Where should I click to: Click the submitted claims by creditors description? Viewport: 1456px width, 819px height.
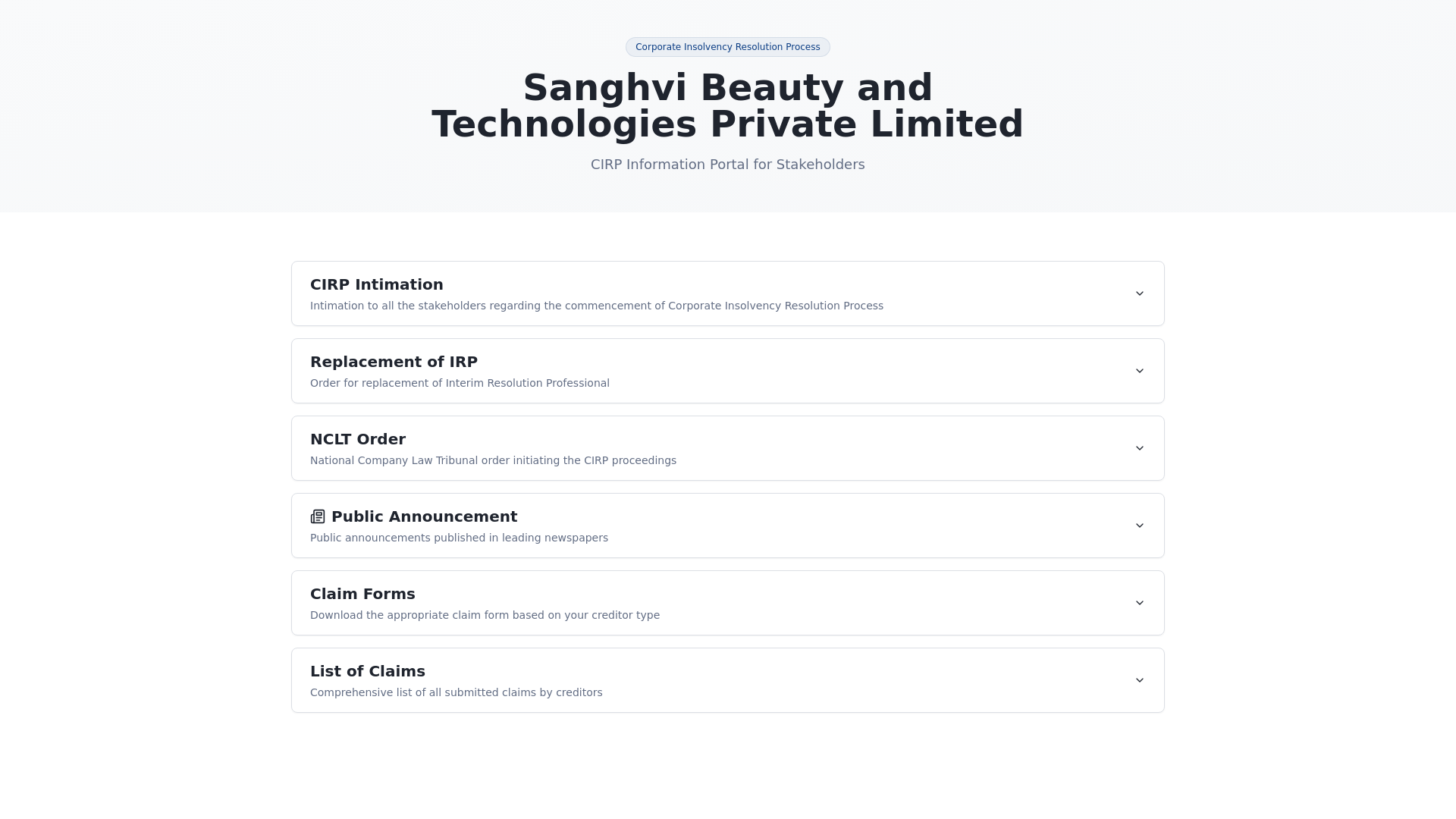456,692
